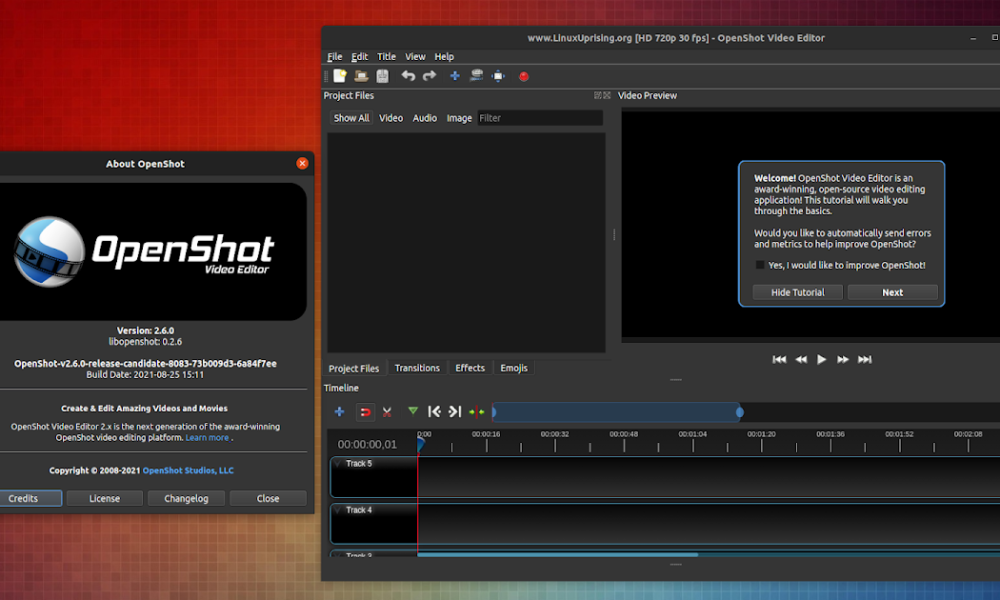
Task: Open License in the About OpenShot dialog
Action: coord(105,499)
